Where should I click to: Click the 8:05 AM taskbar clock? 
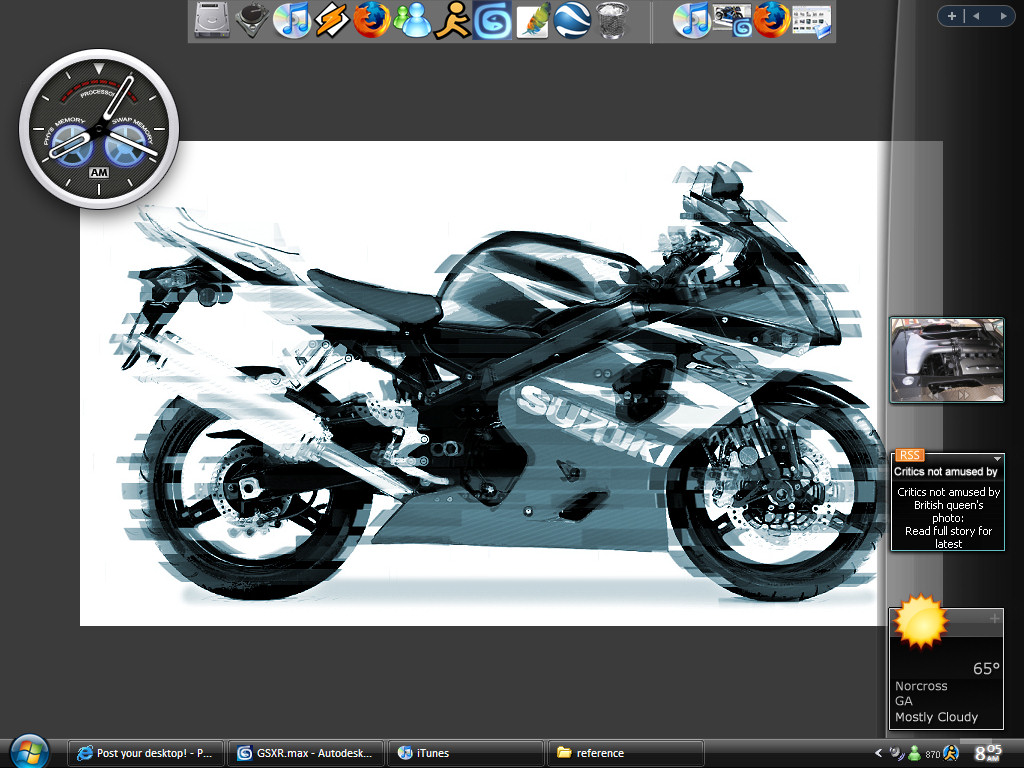coord(988,753)
